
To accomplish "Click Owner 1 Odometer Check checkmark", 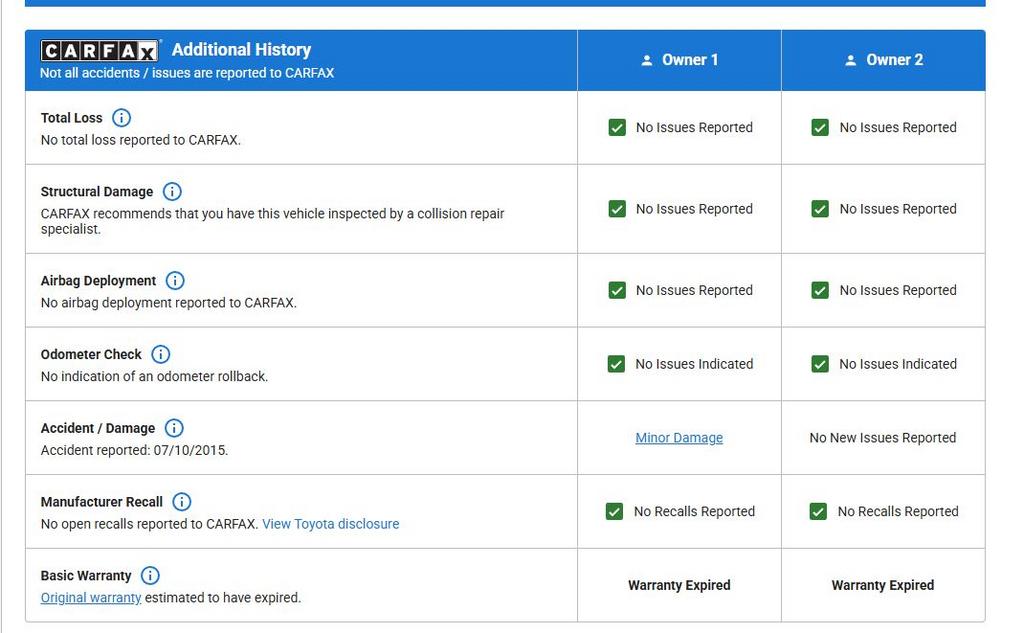I will [616, 364].
